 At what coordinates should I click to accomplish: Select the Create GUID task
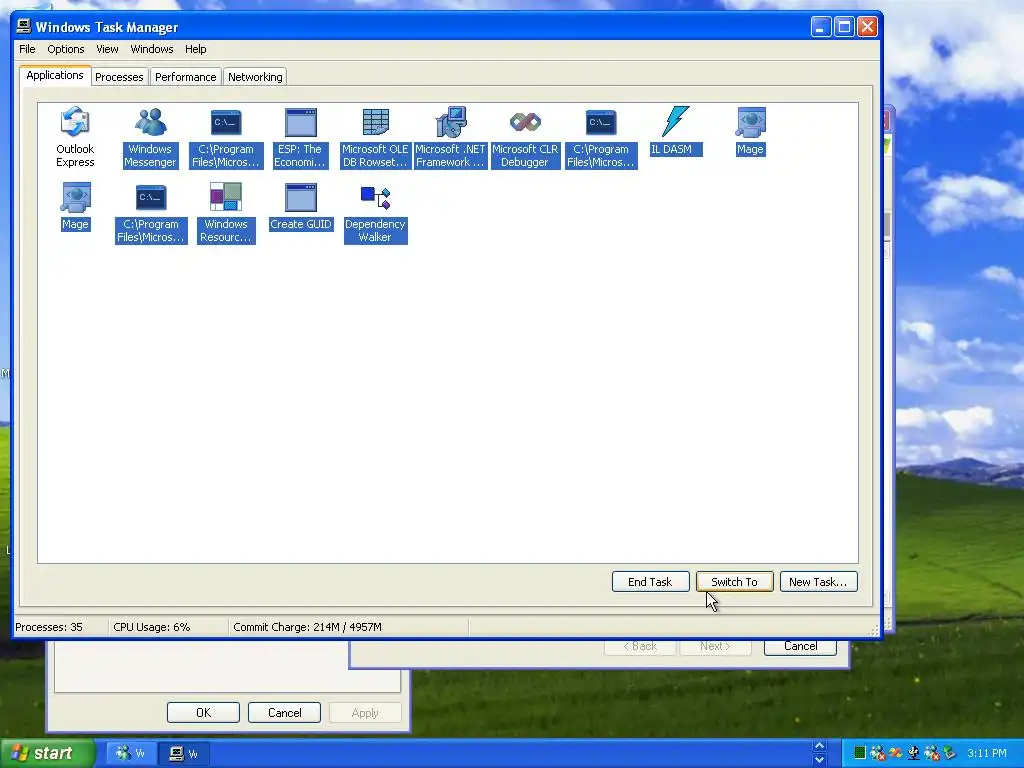(300, 206)
